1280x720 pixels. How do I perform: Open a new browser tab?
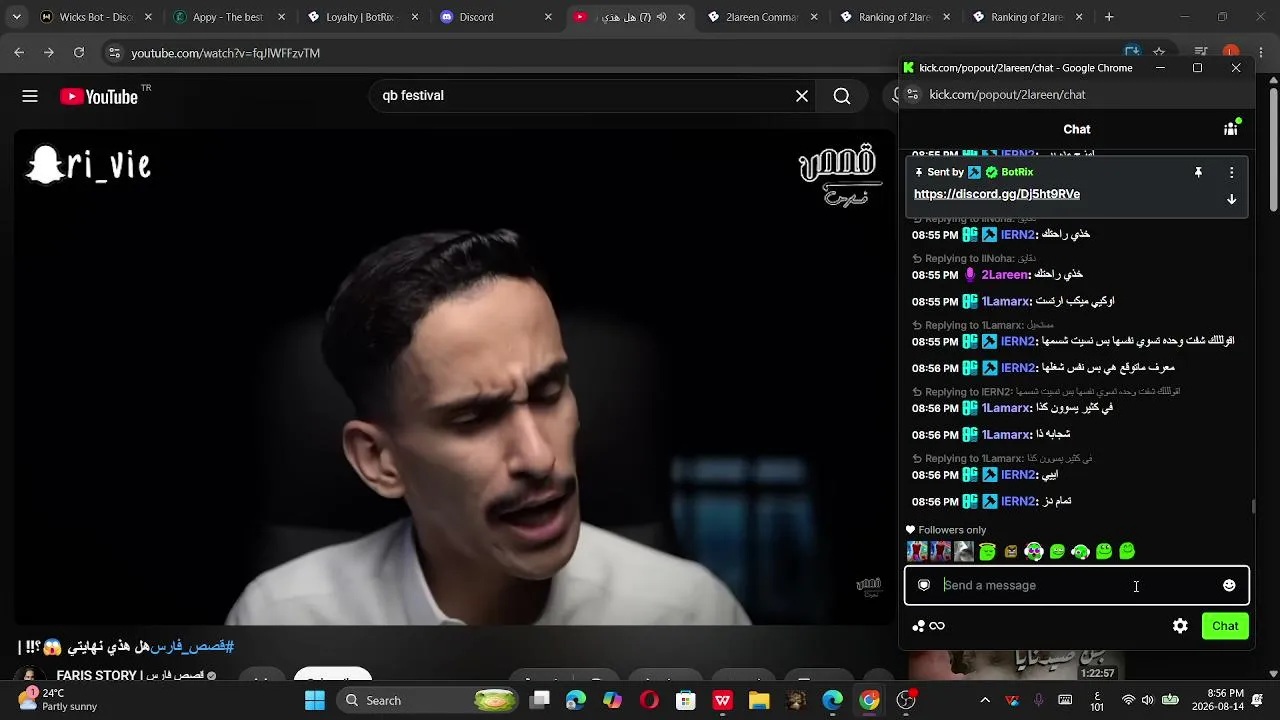(1109, 17)
